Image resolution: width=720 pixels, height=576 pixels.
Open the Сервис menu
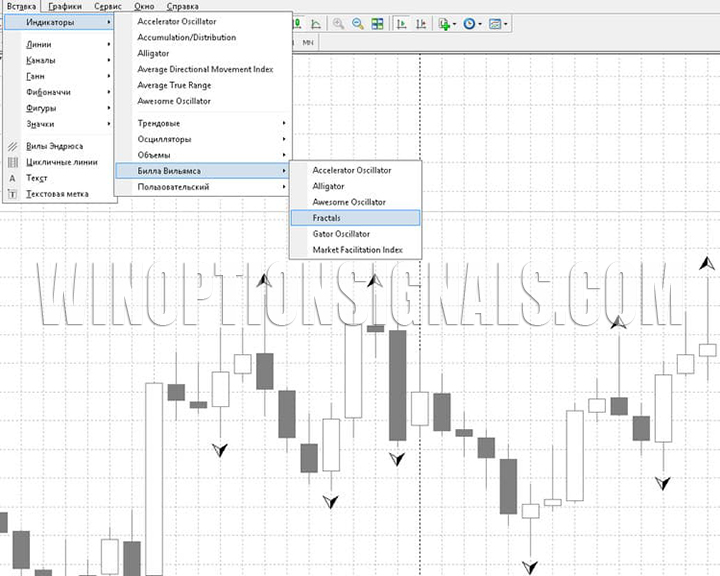[108, 6]
